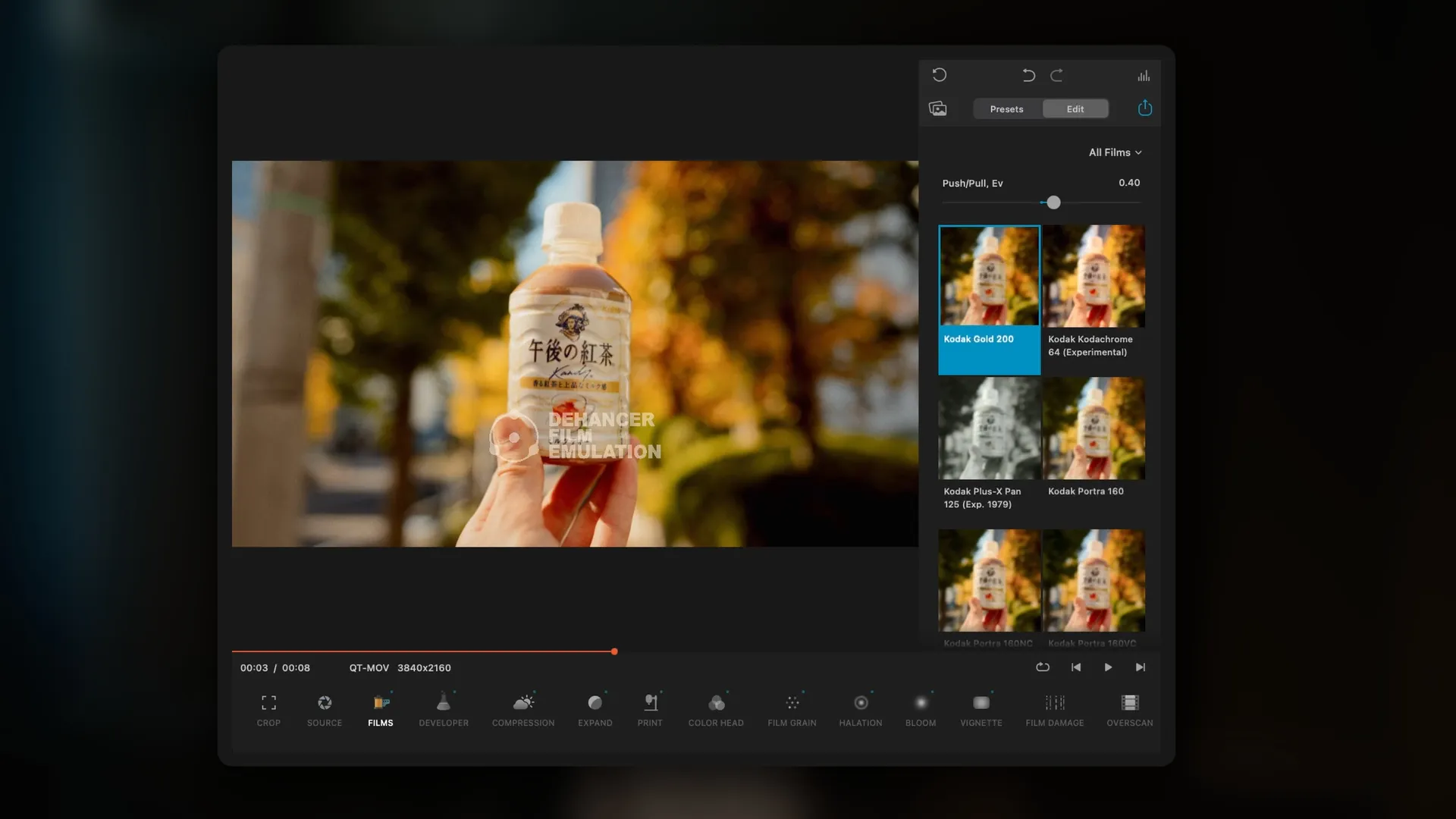The image size is (1456, 819).
Task: Click the reset all settings icon
Action: 940,75
